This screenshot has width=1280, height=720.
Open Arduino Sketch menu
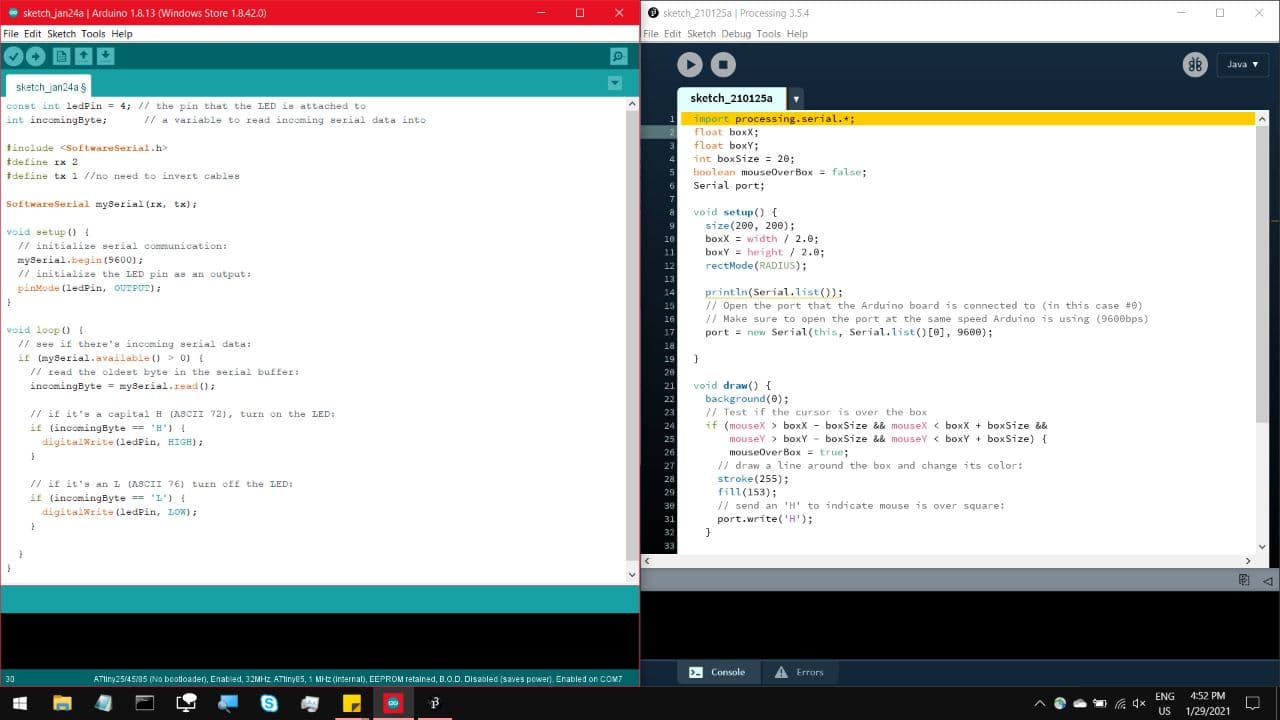click(x=61, y=34)
